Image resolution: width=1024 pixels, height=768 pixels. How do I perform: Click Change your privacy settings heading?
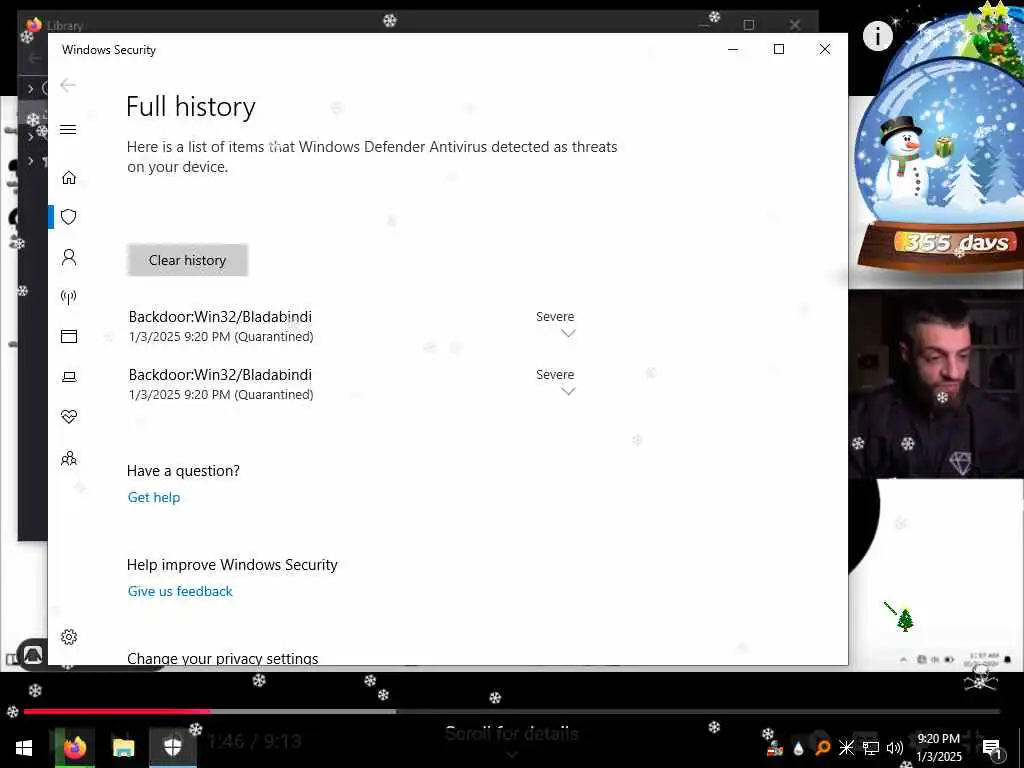tap(223, 658)
